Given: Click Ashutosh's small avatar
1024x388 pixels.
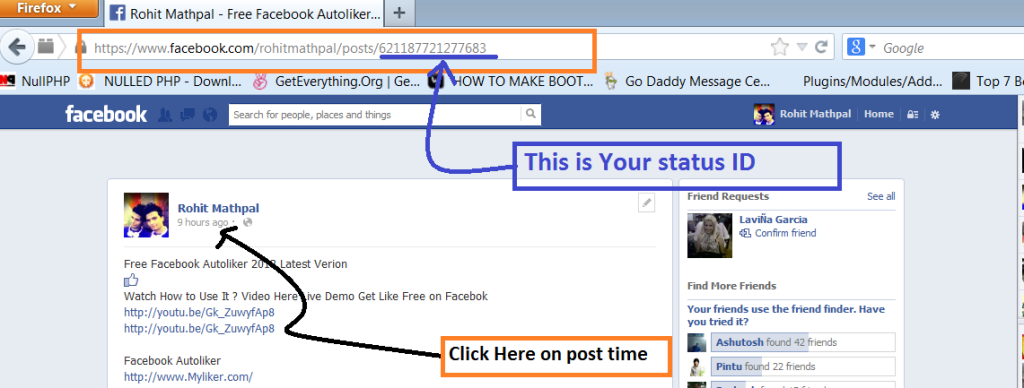Looking at the screenshot, I should [697, 343].
